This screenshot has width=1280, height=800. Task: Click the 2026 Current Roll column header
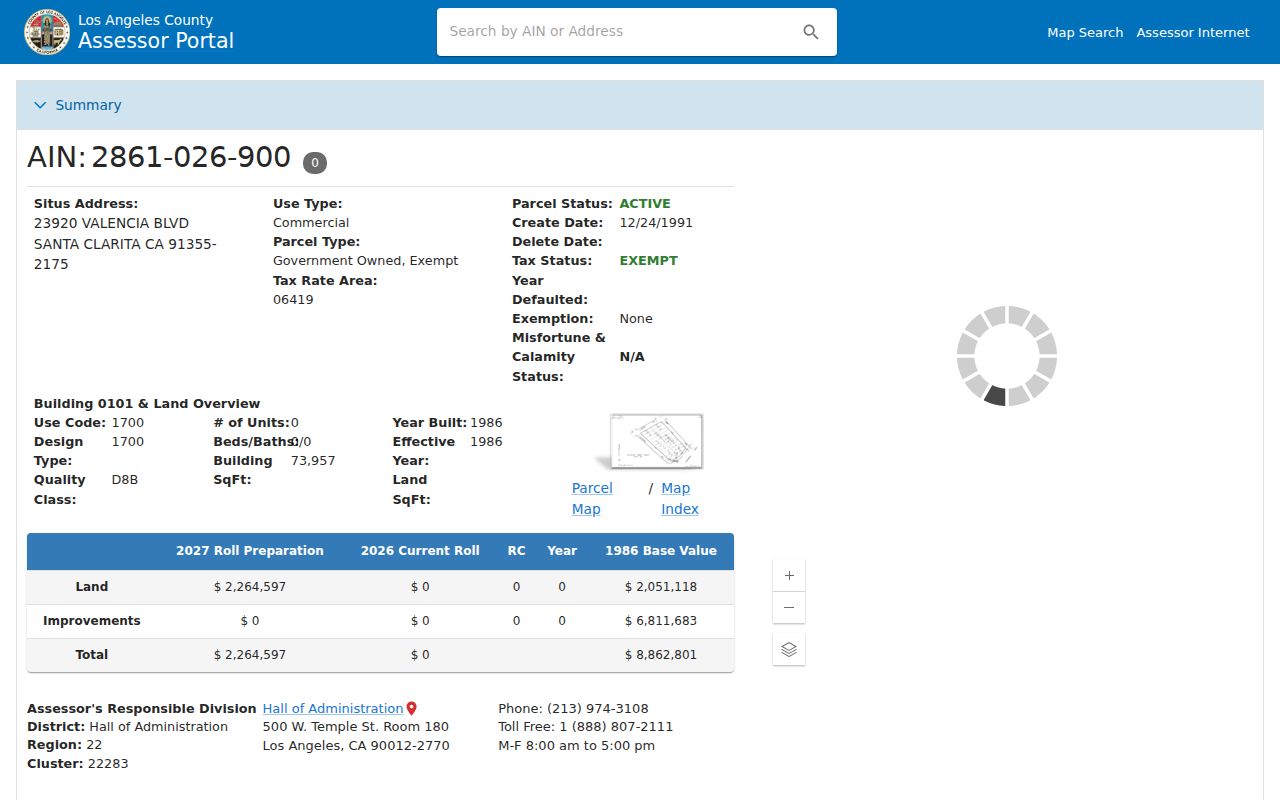(x=420, y=551)
